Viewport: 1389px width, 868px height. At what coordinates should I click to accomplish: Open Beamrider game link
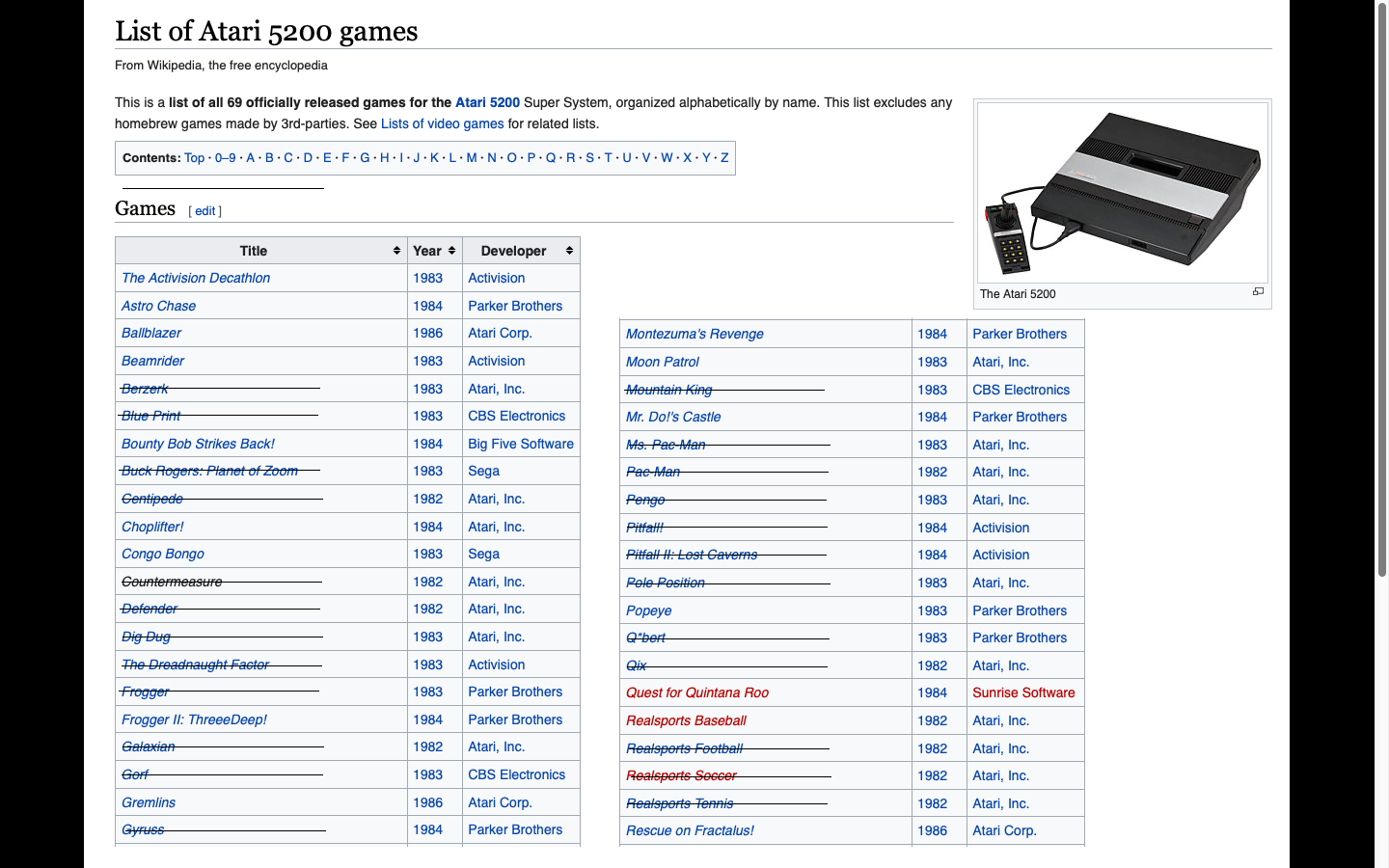click(152, 361)
